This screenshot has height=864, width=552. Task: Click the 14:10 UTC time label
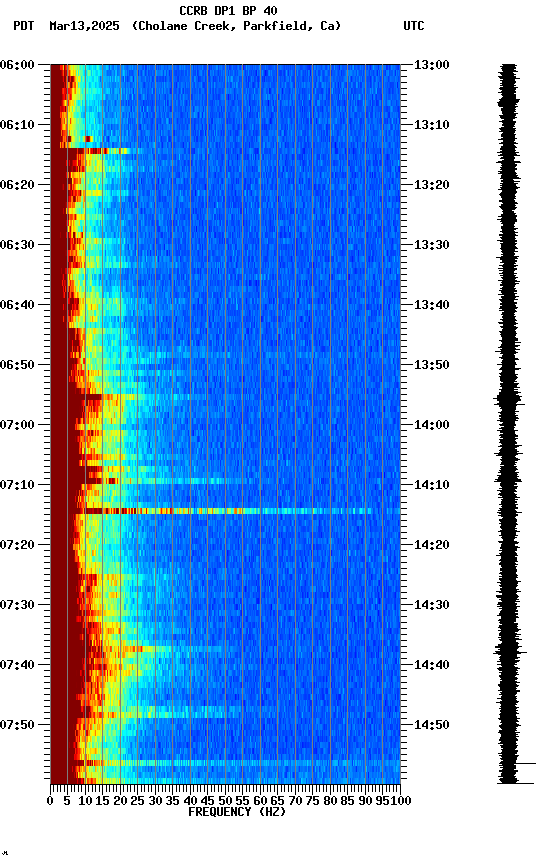[x=432, y=485]
